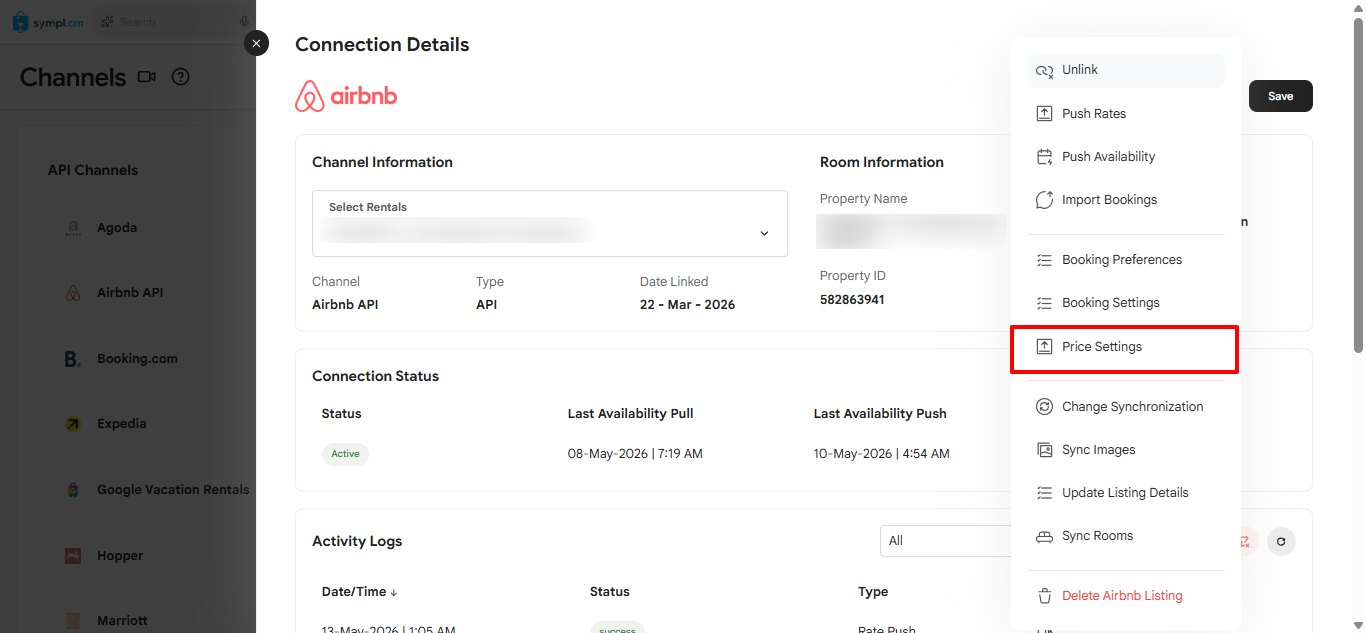Choose Sync Rooms option
Viewport: 1366px width, 633px height.
[x=1125, y=535]
